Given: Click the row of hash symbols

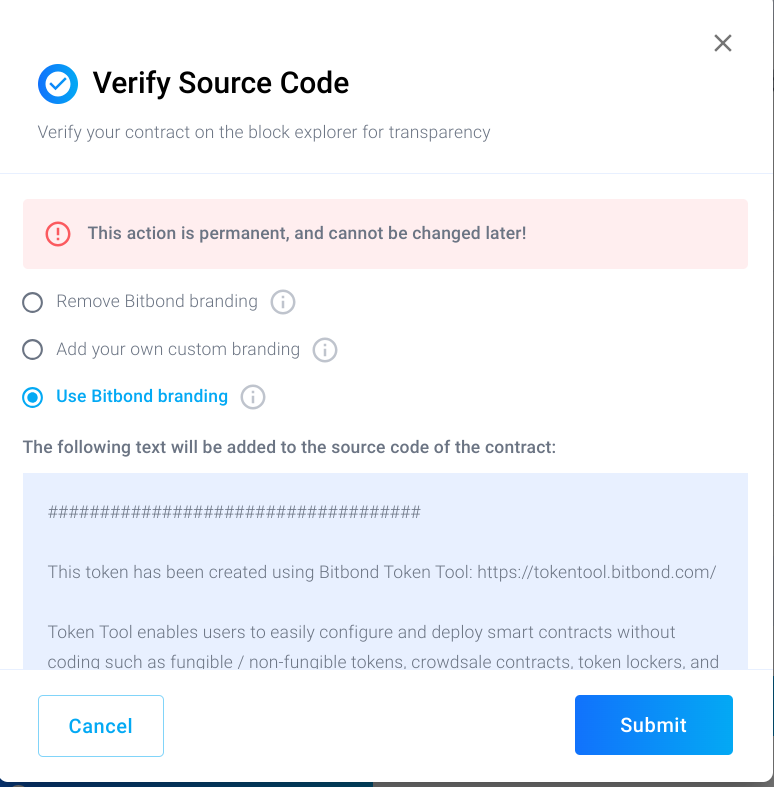Looking at the screenshot, I should (x=234, y=513).
